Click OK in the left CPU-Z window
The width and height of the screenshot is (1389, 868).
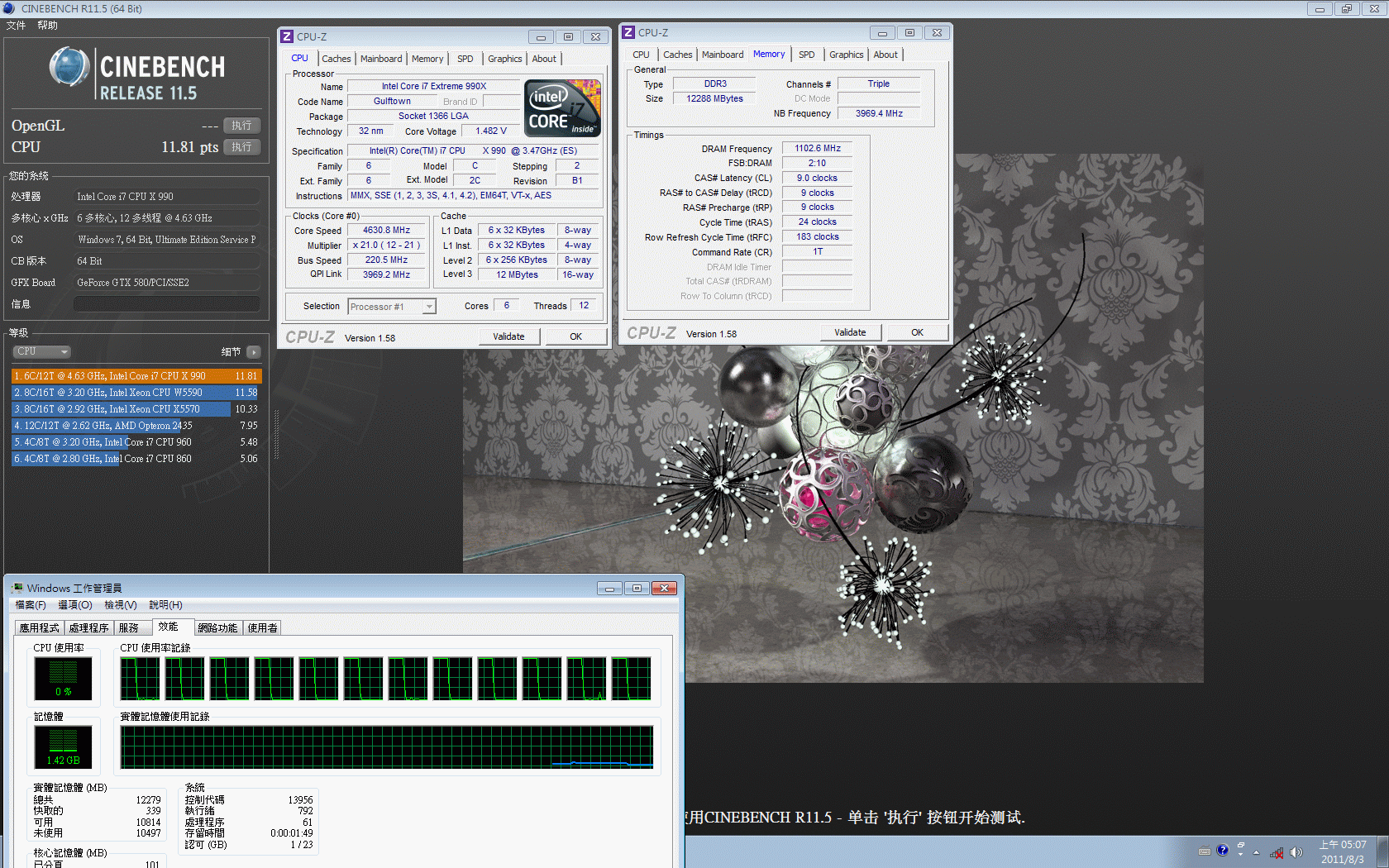[x=576, y=336]
